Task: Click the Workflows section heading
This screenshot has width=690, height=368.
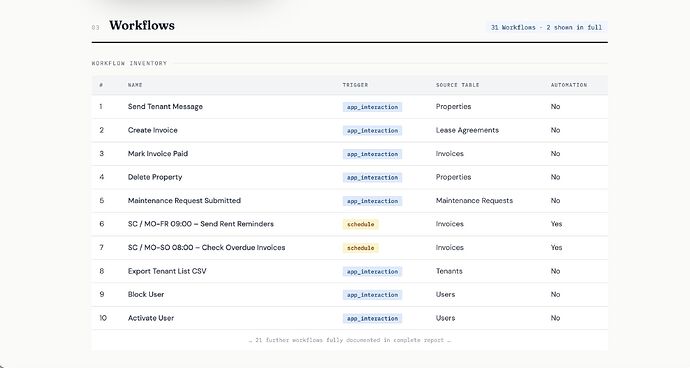Action: (142, 26)
